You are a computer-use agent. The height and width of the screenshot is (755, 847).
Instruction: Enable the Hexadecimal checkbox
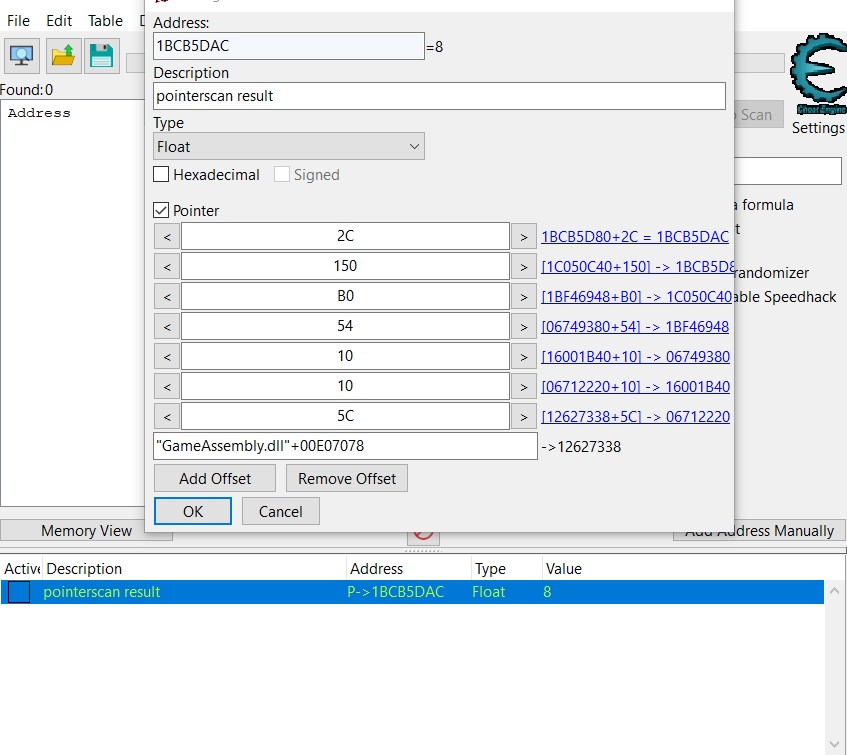[162, 174]
